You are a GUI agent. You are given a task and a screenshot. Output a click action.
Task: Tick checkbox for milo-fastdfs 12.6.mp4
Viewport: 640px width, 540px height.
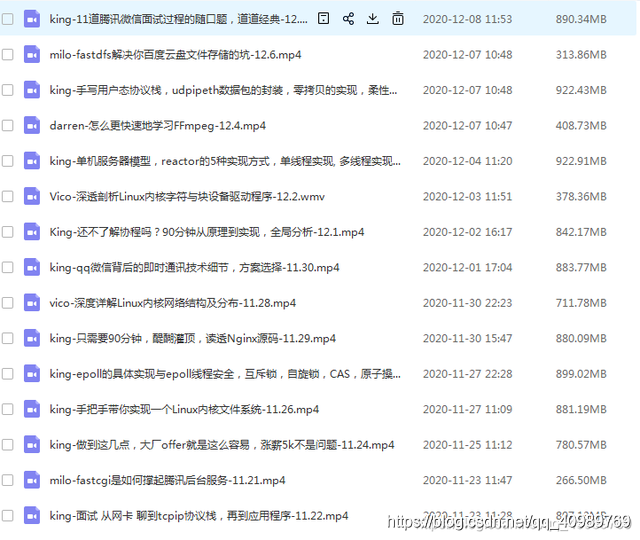coord(7,54)
